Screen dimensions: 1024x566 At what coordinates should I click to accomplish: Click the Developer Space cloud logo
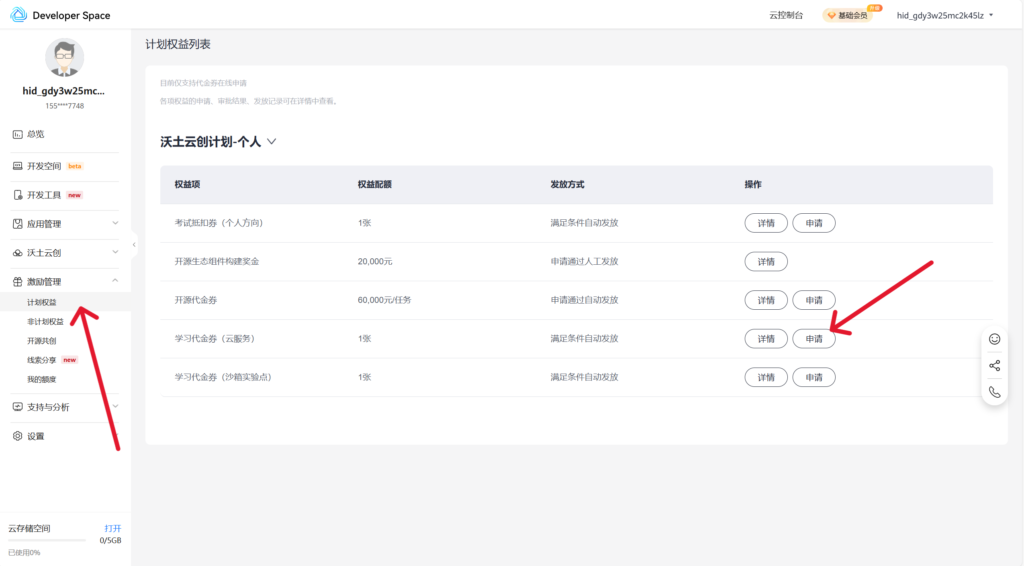point(18,14)
